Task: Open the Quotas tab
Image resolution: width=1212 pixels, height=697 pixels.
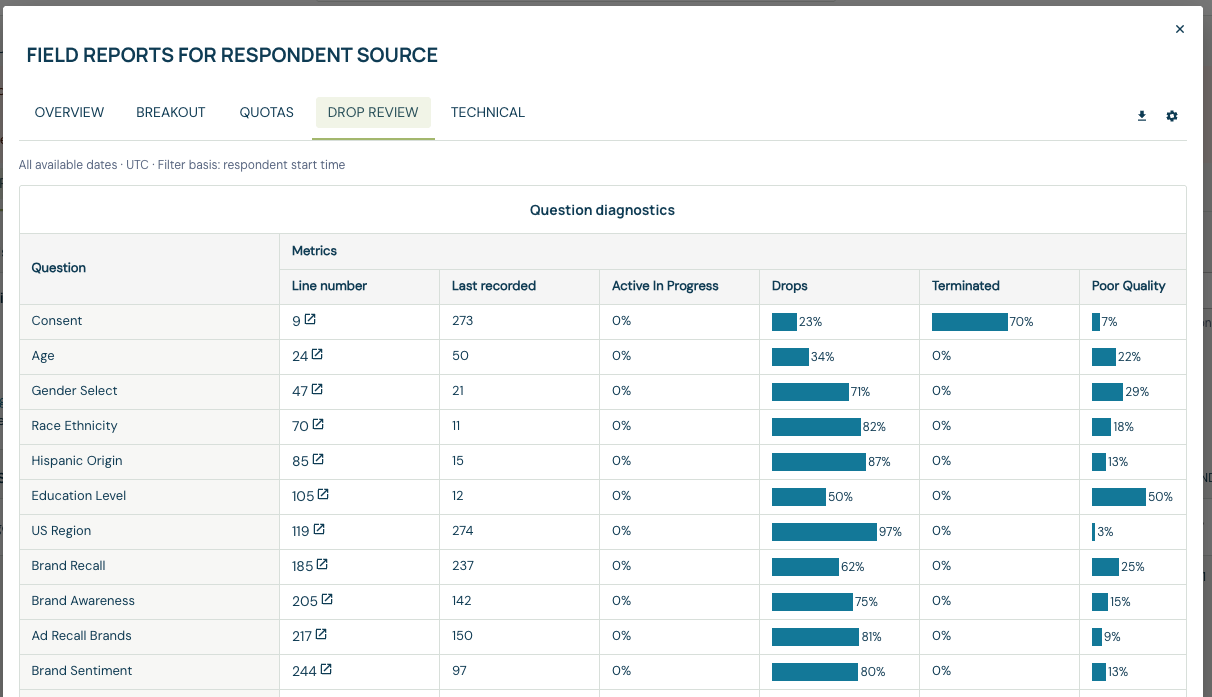Action: tap(267, 113)
